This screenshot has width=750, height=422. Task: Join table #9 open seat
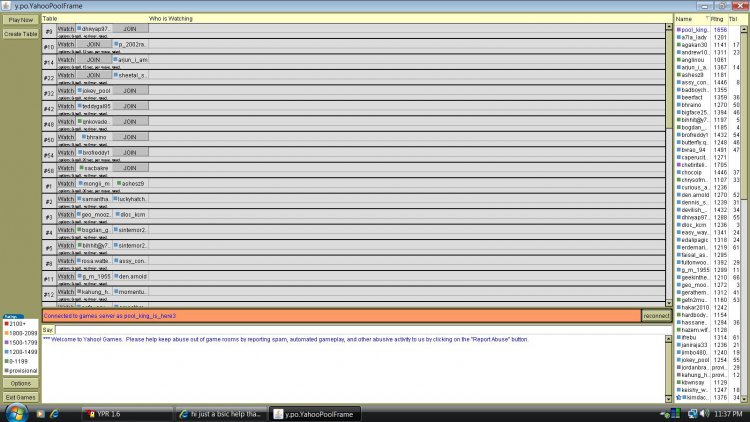click(130, 29)
